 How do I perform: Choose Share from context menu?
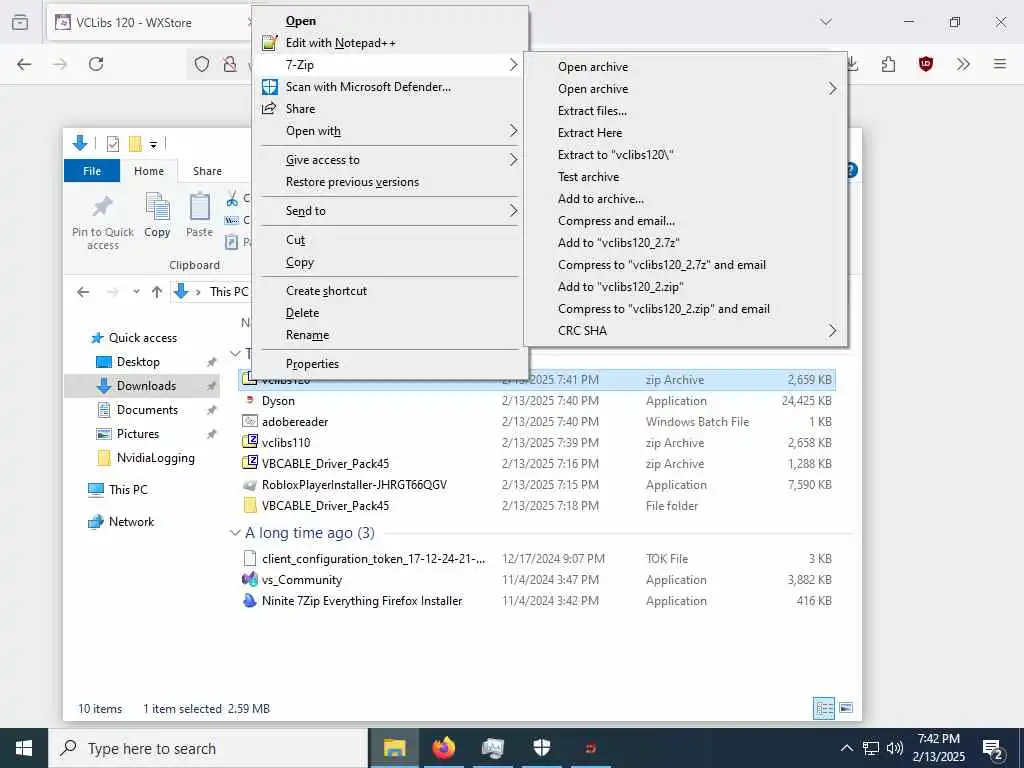click(x=390, y=109)
